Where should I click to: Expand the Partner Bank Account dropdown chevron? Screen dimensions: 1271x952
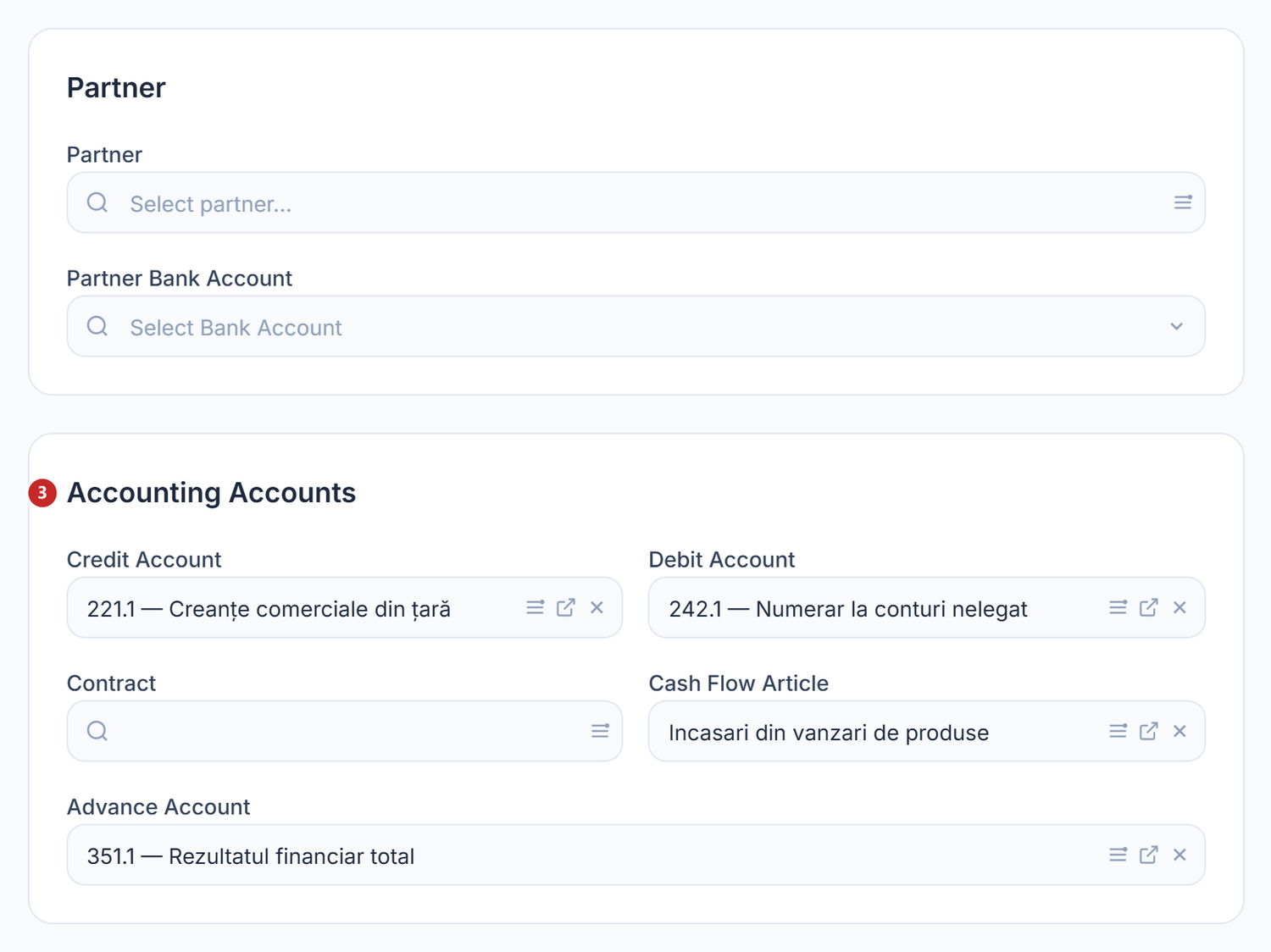(x=1177, y=326)
